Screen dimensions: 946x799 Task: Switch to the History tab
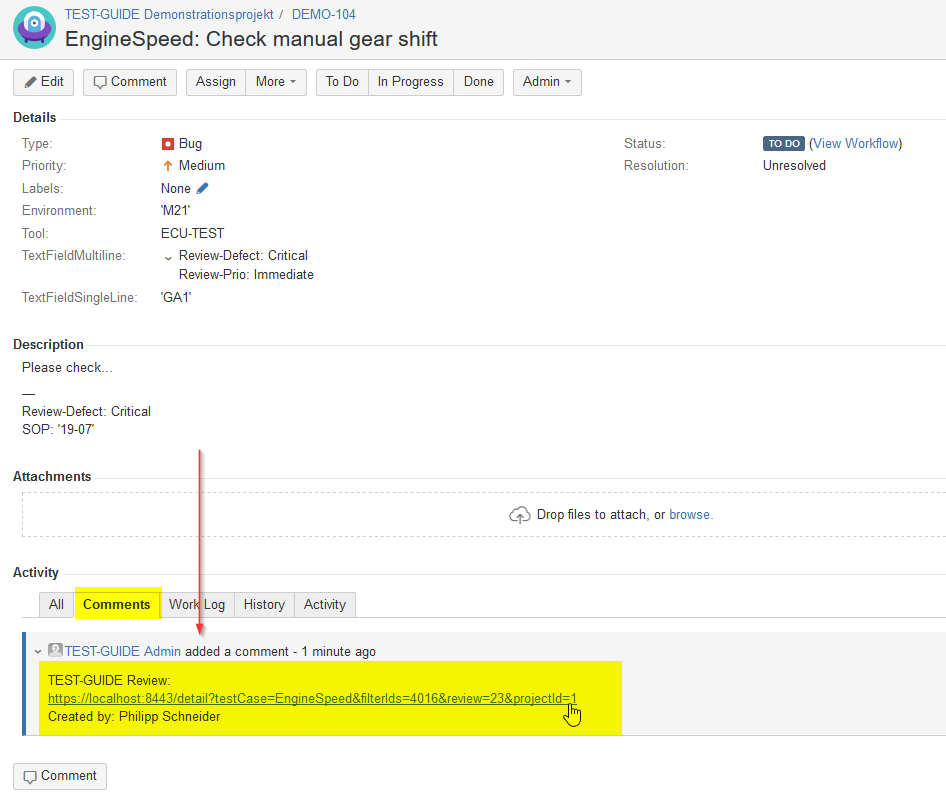[264, 604]
